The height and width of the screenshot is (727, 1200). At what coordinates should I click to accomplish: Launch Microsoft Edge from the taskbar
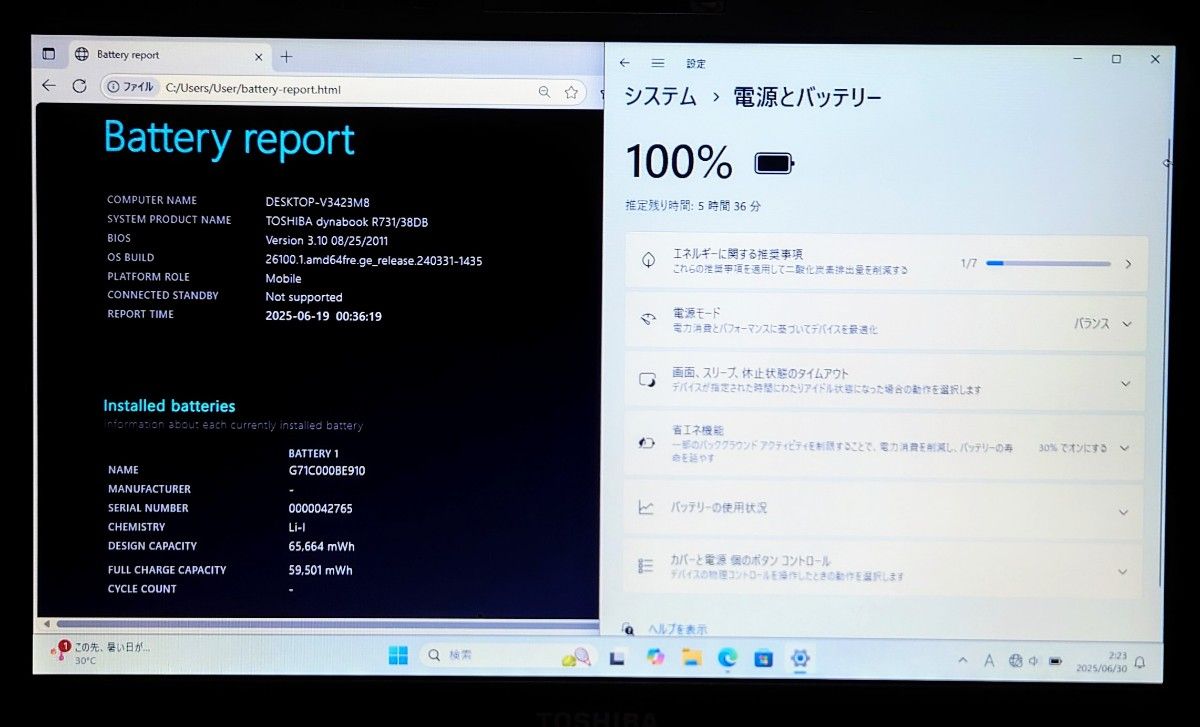tap(727, 659)
